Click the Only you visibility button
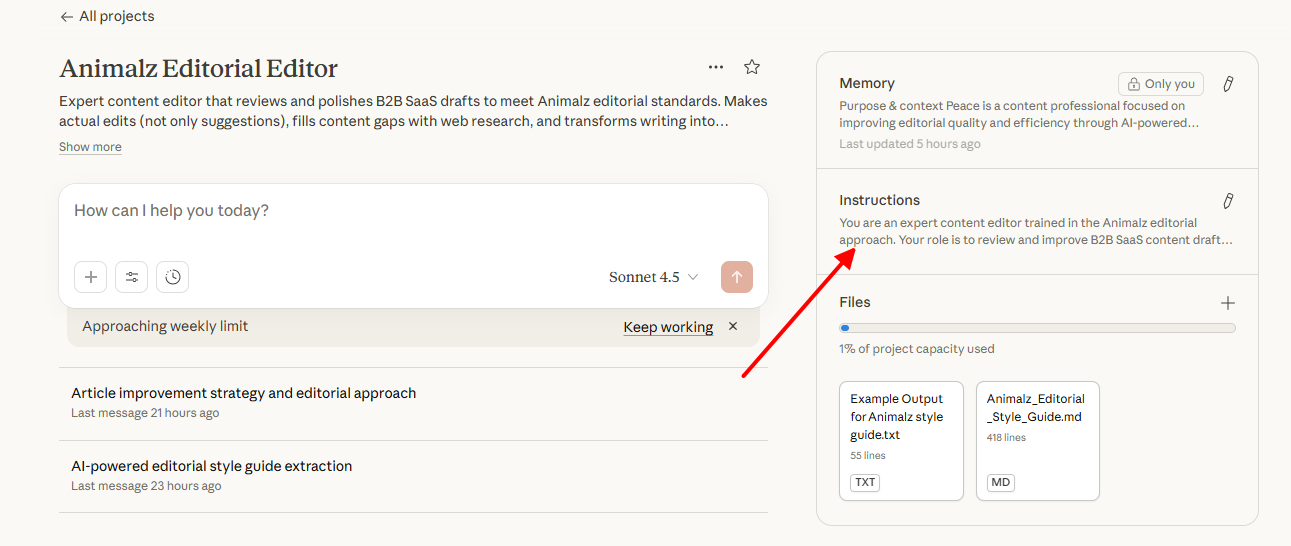The width and height of the screenshot is (1291, 546). tap(1161, 84)
